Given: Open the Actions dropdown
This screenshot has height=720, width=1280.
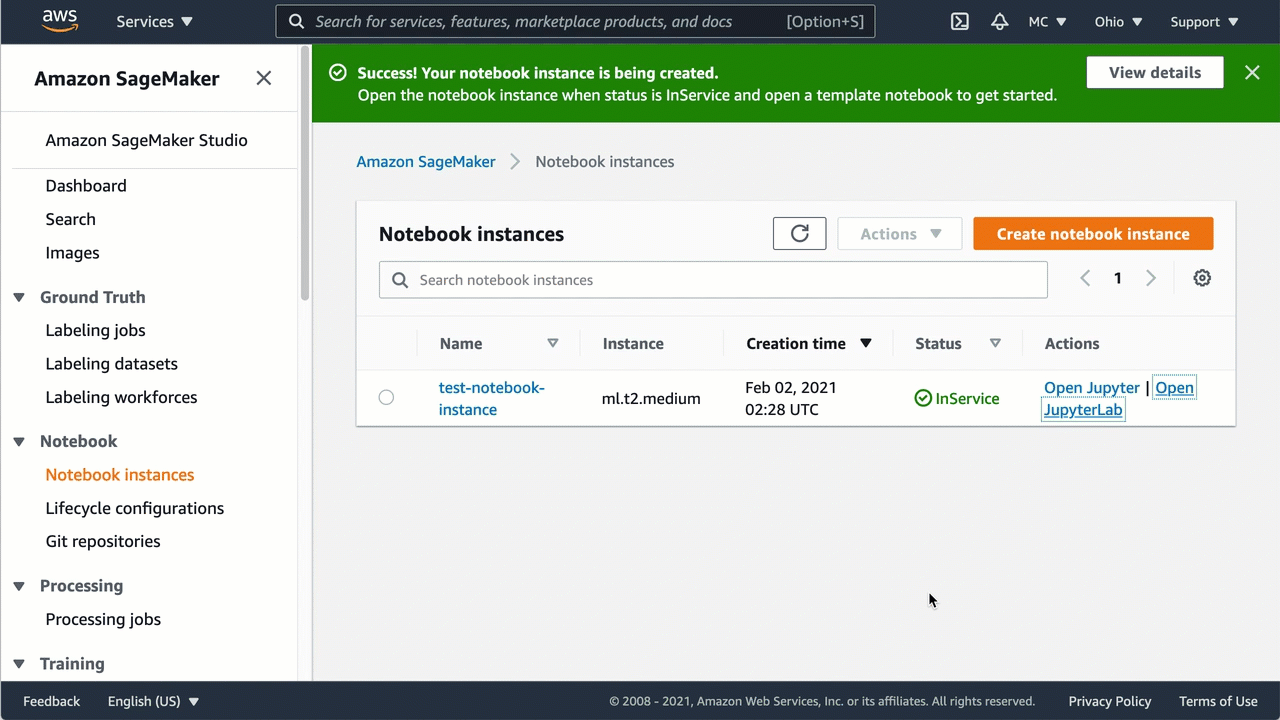Looking at the screenshot, I should pos(898,233).
